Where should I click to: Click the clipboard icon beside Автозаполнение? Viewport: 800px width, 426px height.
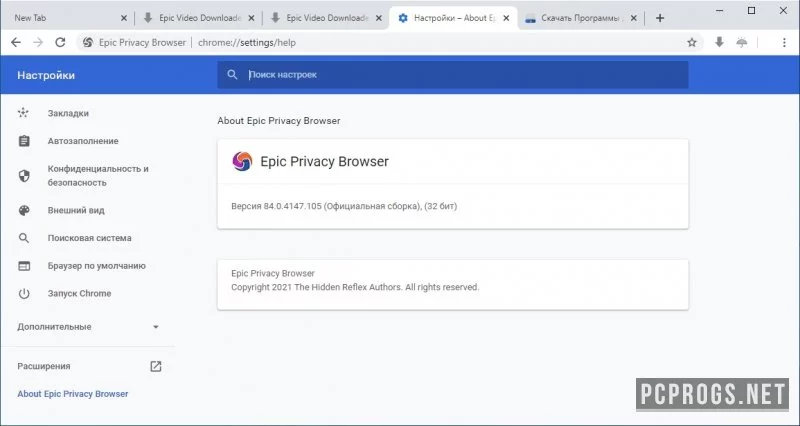[24, 141]
